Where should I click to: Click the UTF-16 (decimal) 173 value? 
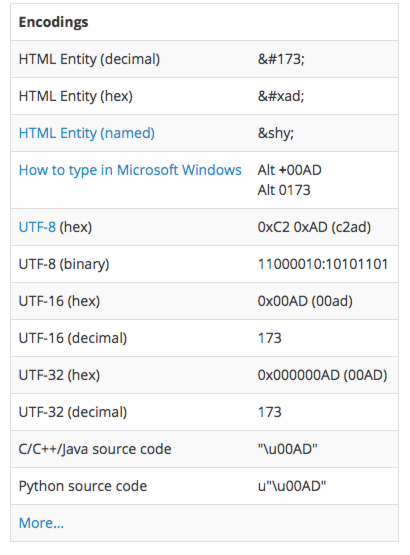[x=270, y=338]
